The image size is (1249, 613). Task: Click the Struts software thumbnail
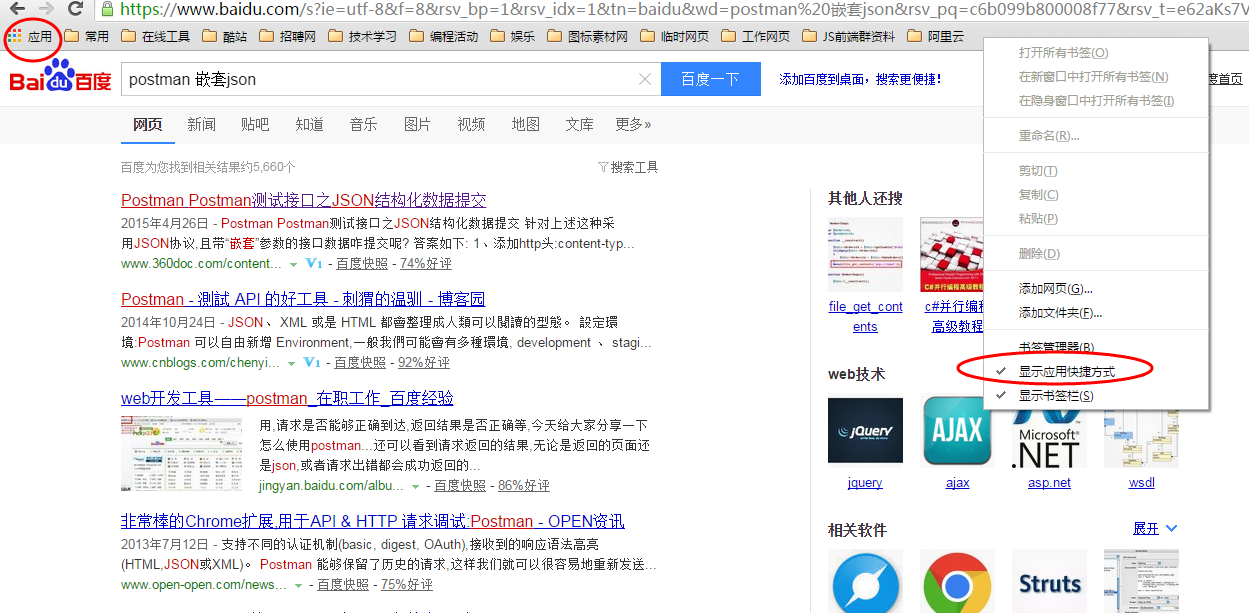[1049, 581]
